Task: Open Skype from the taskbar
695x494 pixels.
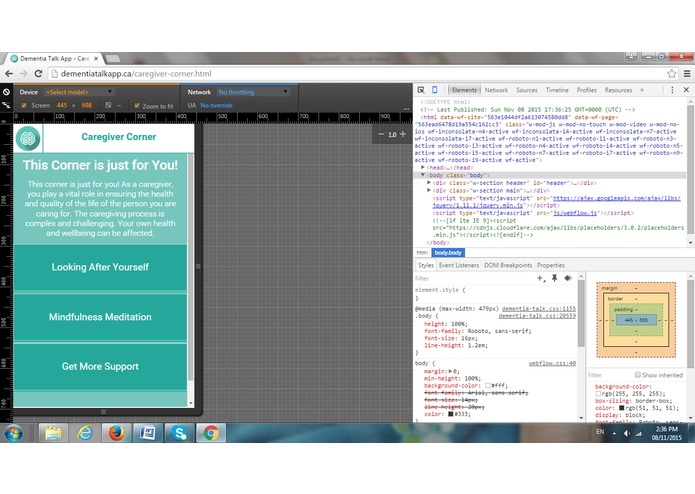Action: (179, 433)
